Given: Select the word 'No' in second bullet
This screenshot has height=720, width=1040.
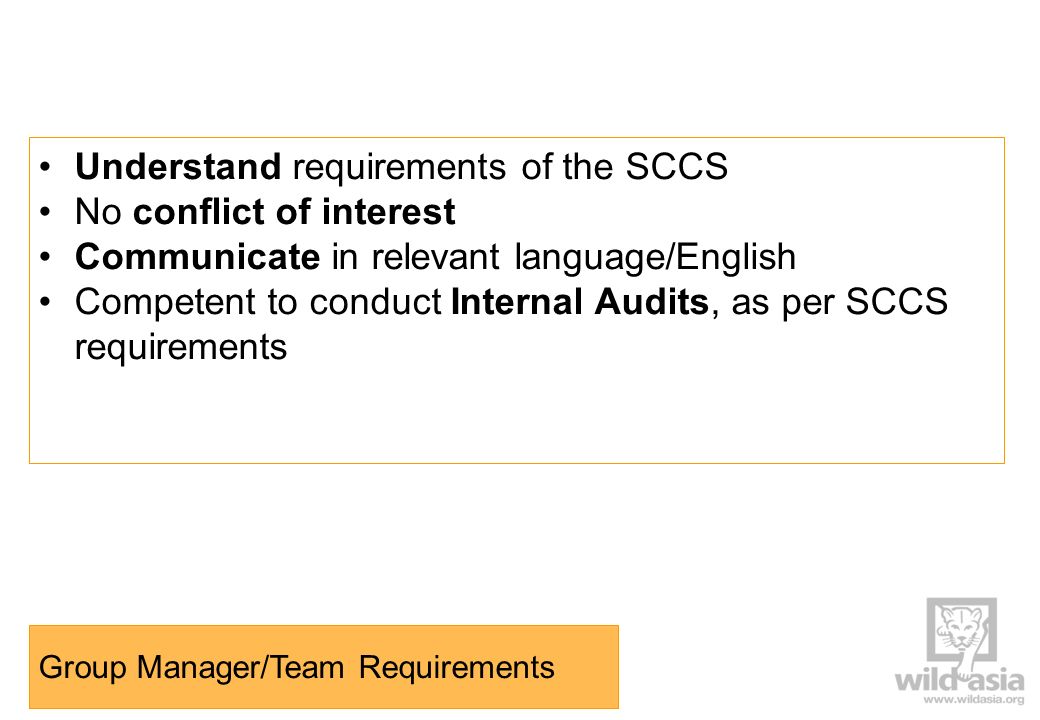Looking at the screenshot, I should click(98, 212).
